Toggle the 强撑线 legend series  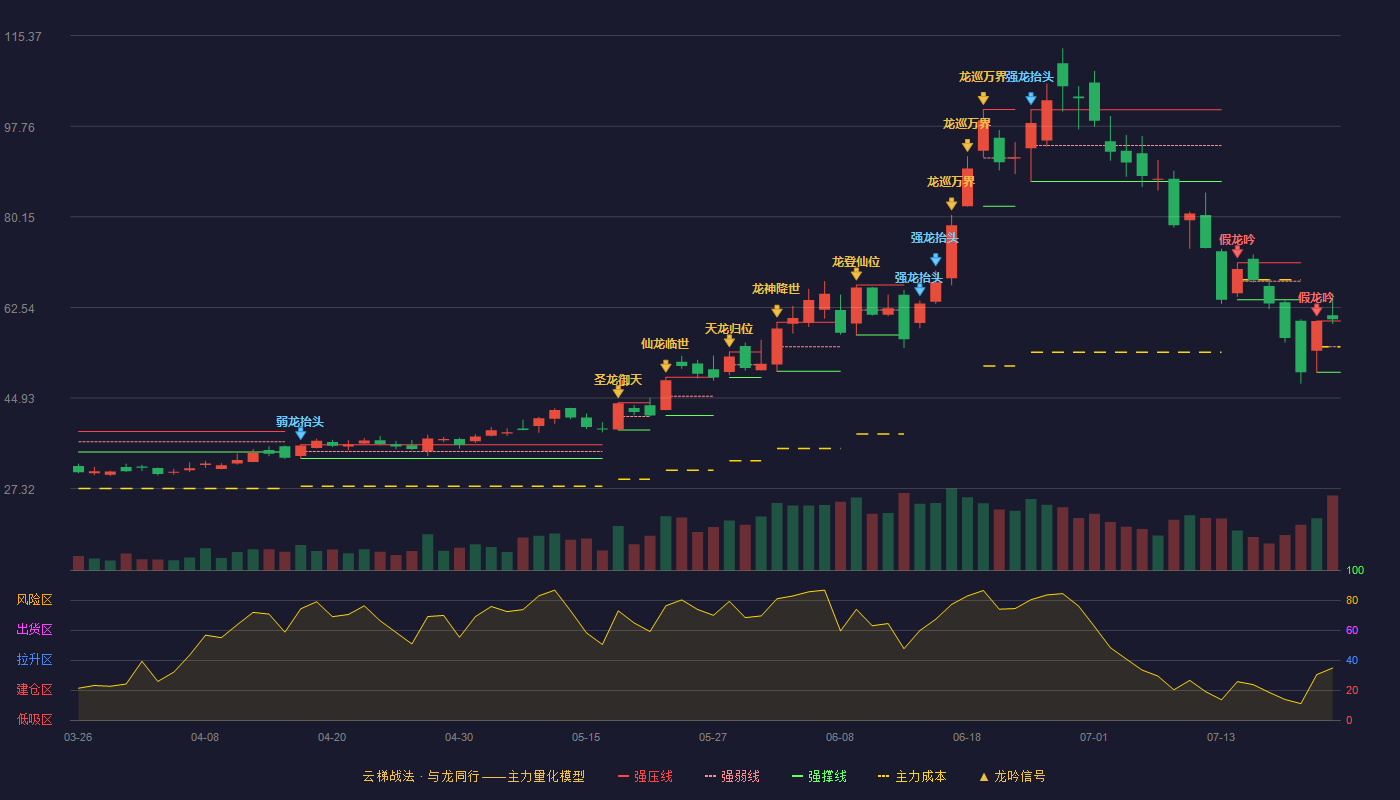pos(819,776)
